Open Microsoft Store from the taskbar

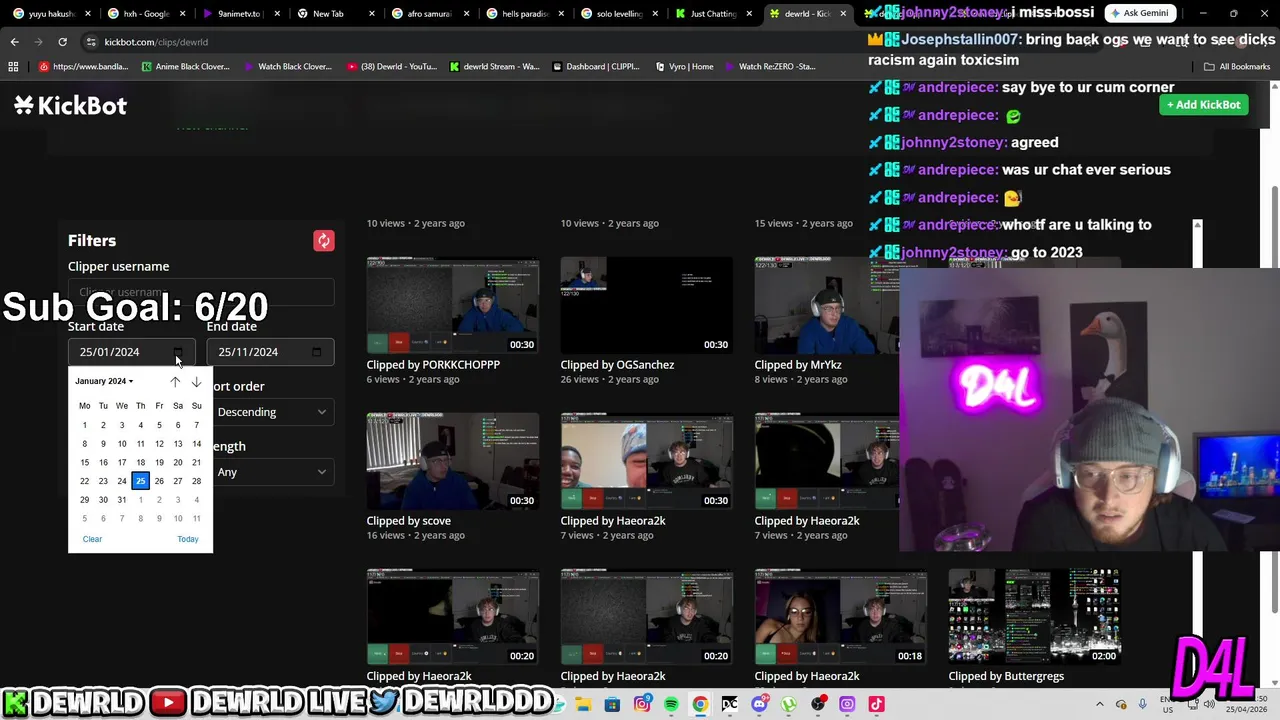(612, 704)
